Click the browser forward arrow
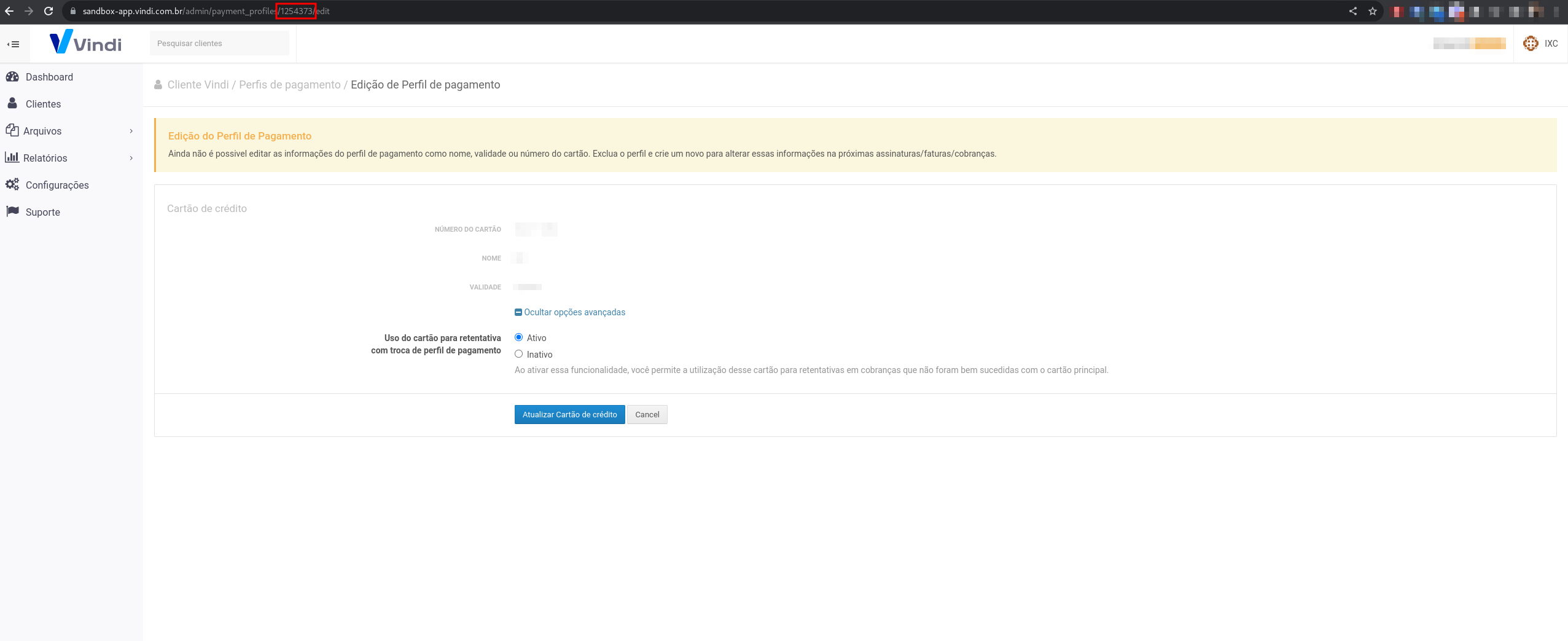 tap(29, 11)
